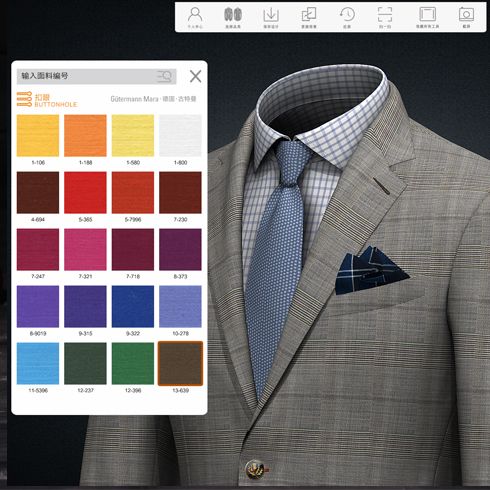This screenshot has width=490, height=490.
Task: Pick the sky blue swatch 11-5396
Action: tap(38, 363)
